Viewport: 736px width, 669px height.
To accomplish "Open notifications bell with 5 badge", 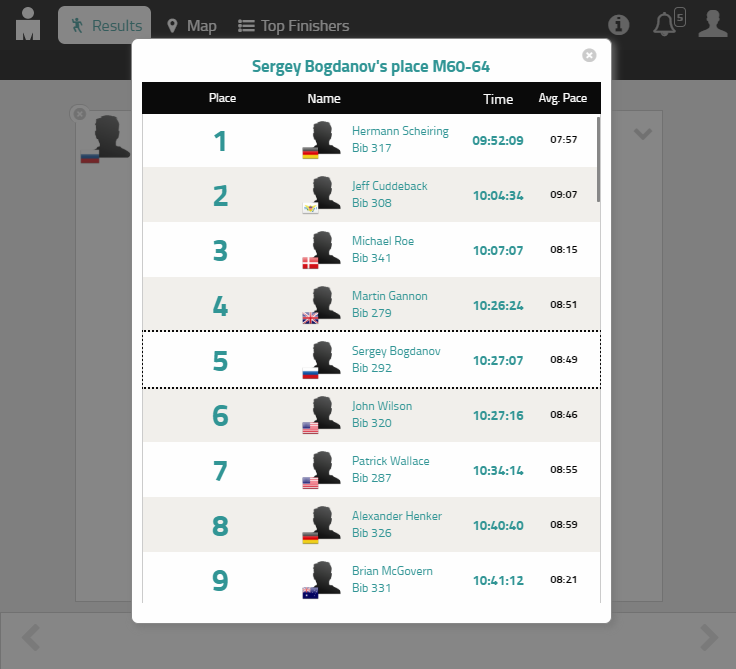I will click(x=666, y=24).
